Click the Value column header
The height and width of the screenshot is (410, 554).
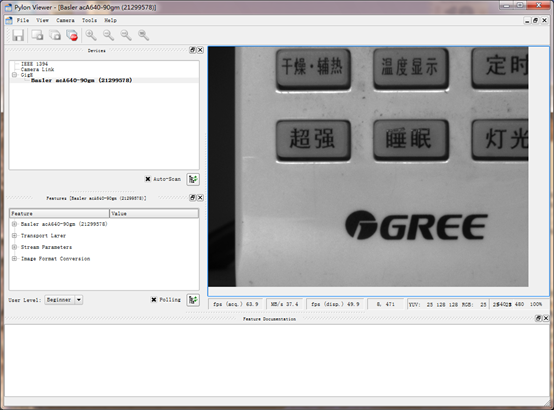[154, 213]
